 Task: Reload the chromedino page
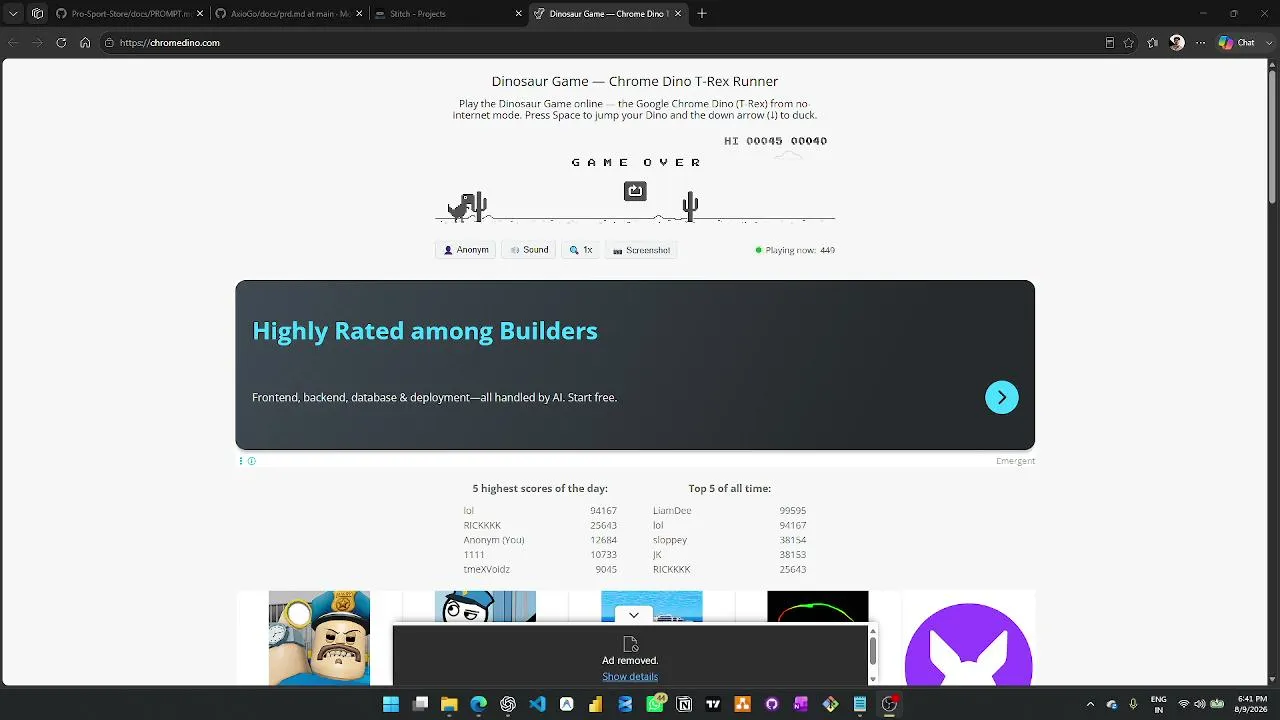61,43
